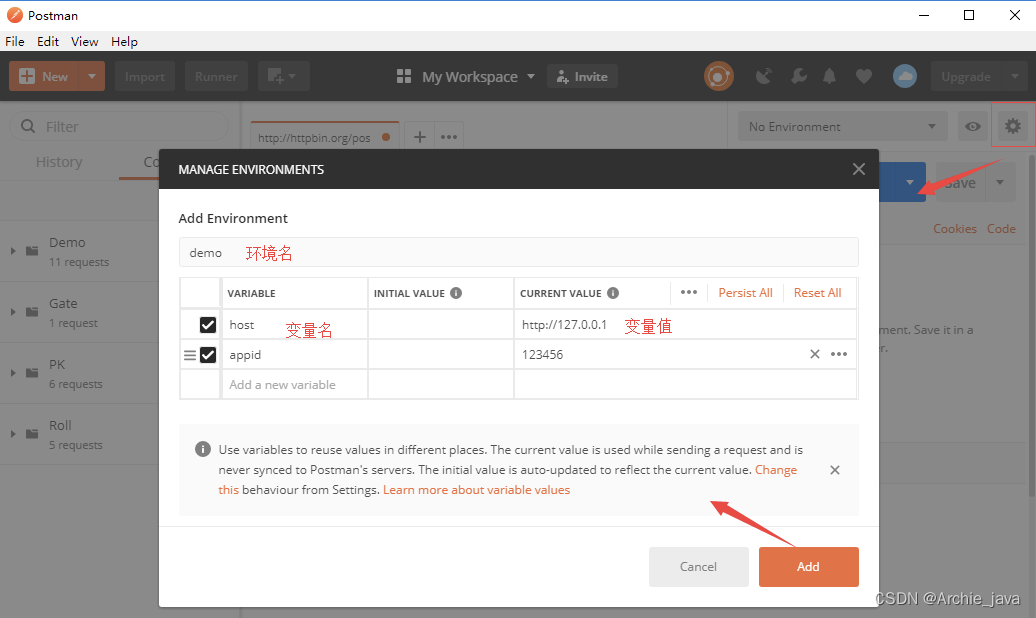Click the info icon beside Current Value
Screen dimensions: 1036x618
click(612, 293)
